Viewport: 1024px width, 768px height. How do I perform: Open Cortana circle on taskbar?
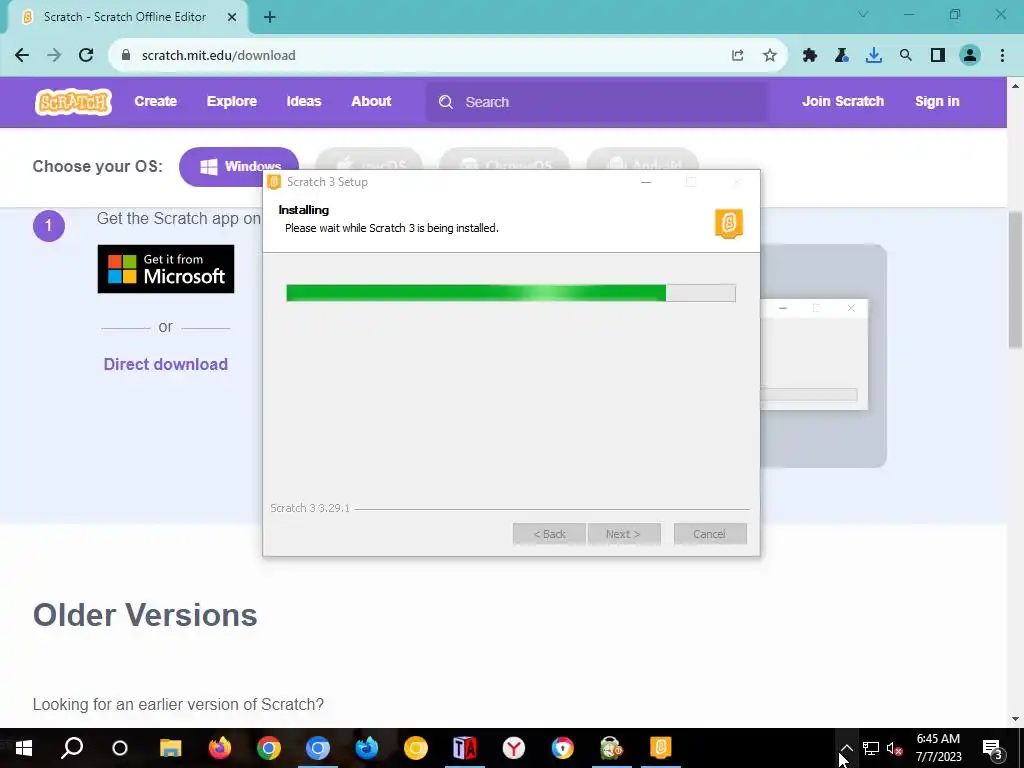pyautogui.click(x=120, y=748)
